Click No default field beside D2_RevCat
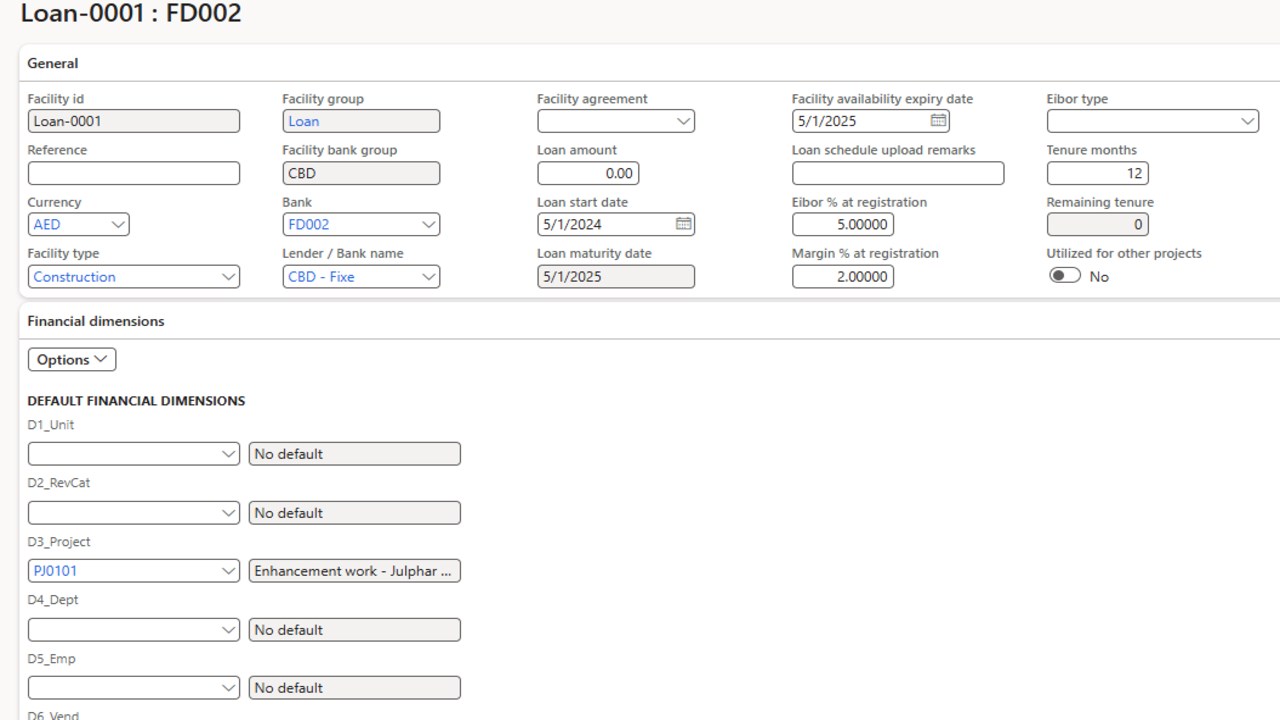 click(355, 513)
